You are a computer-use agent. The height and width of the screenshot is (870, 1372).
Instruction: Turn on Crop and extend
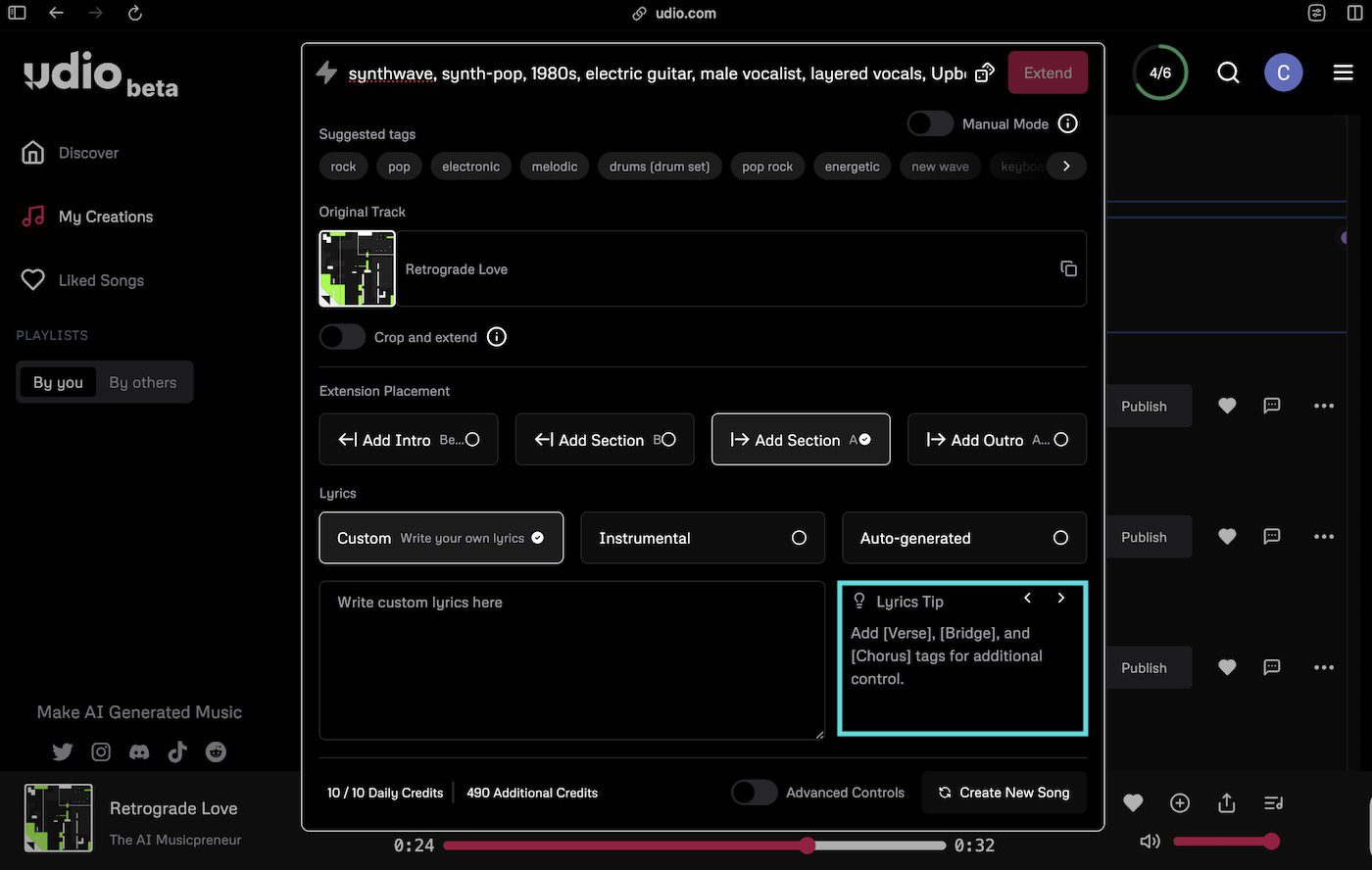pyautogui.click(x=342, y=336)
